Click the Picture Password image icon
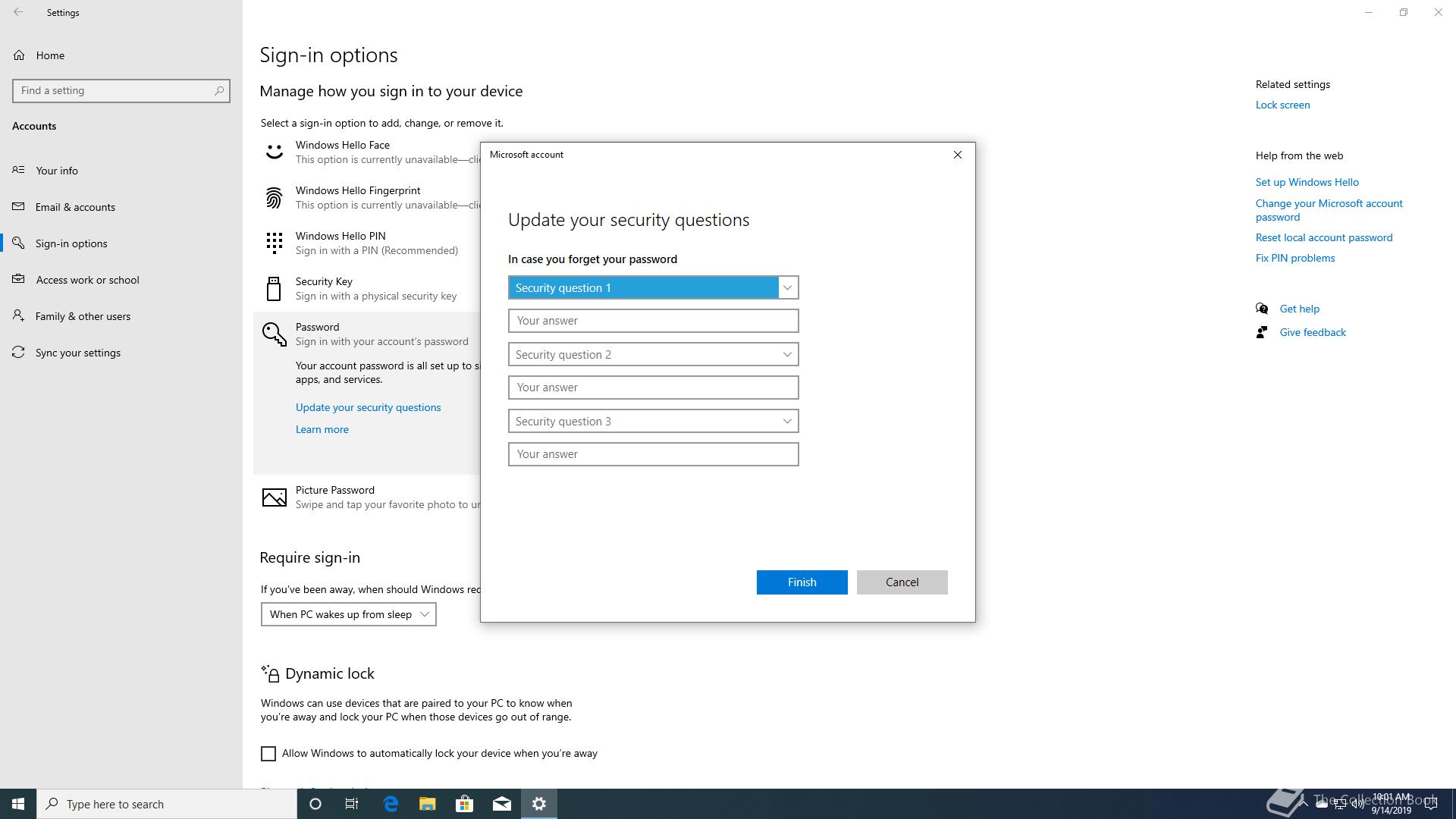This screenshot has height=819, width=1456. [x=274, y=497]
